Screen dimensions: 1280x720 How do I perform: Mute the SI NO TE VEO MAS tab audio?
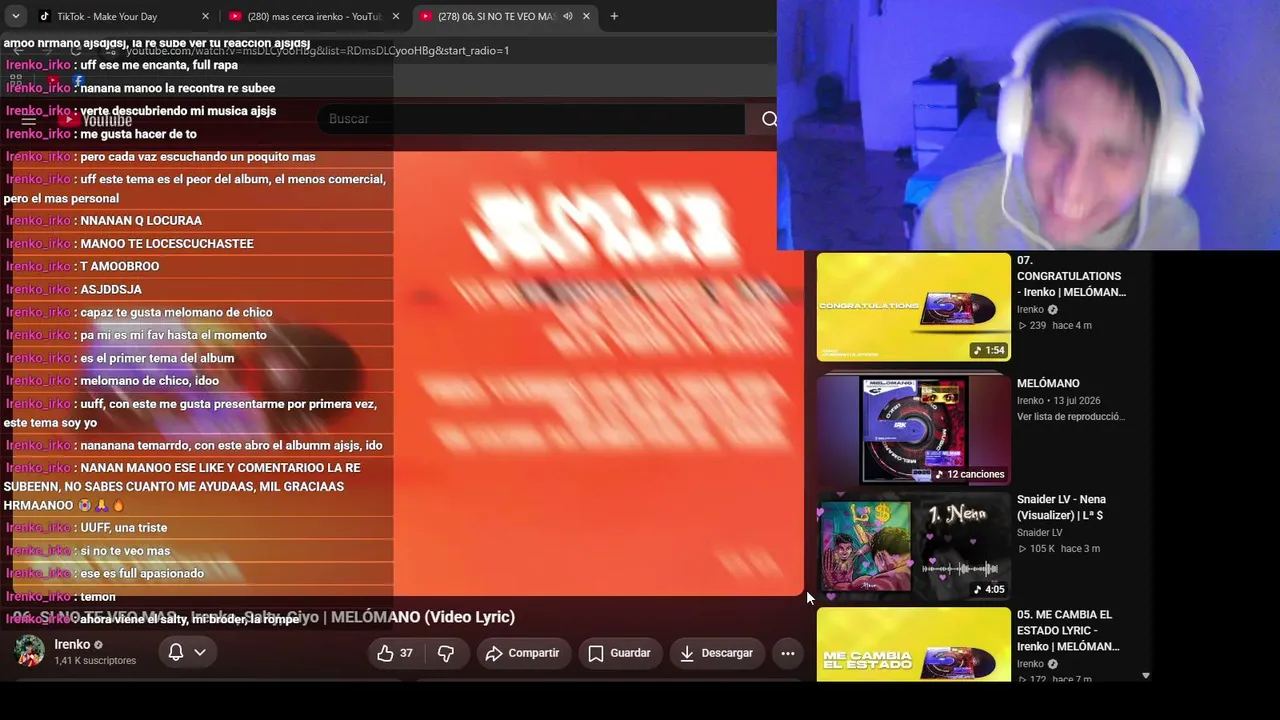click(568, 16)
